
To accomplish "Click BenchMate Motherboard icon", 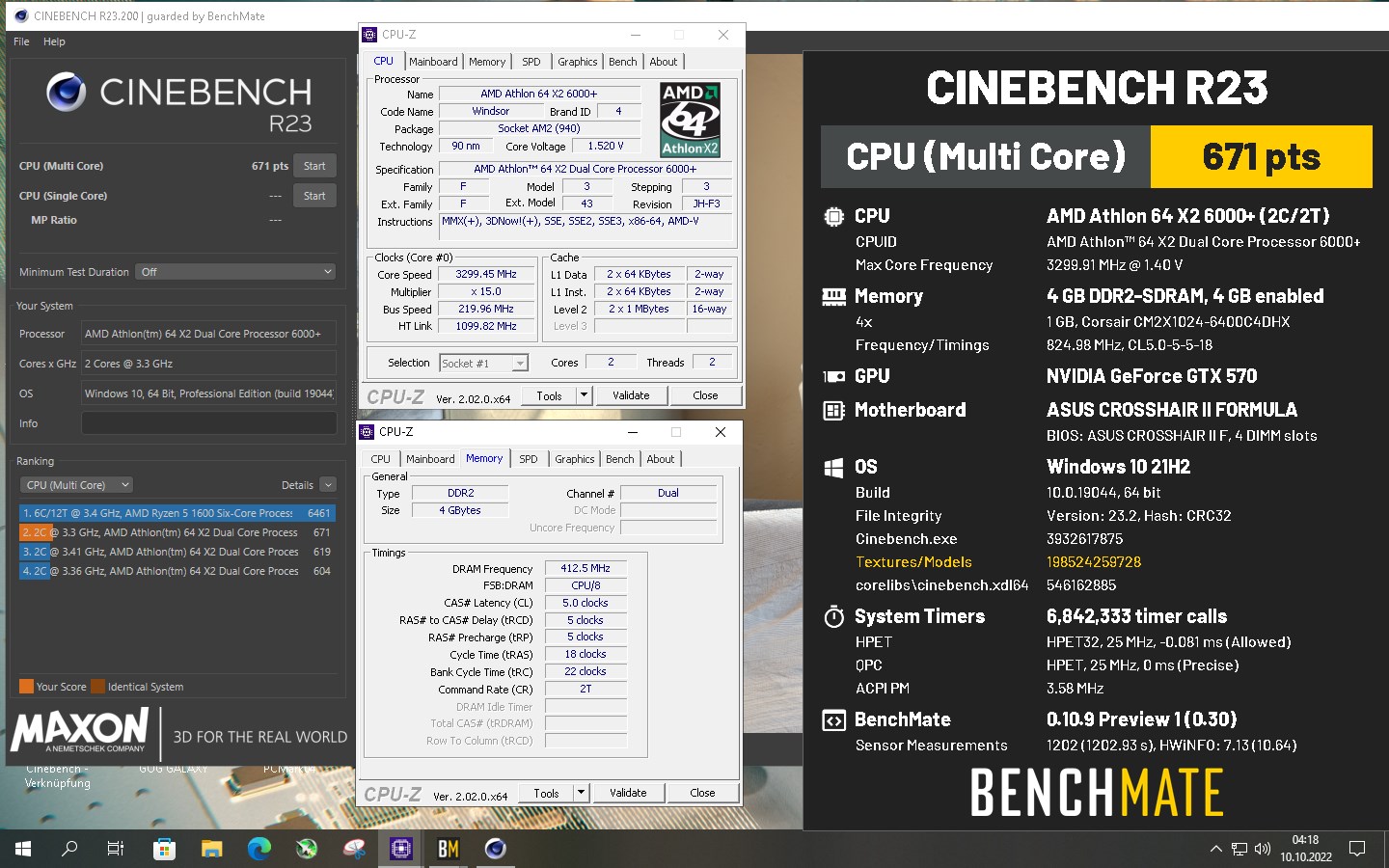I will [x=833, y=411].
